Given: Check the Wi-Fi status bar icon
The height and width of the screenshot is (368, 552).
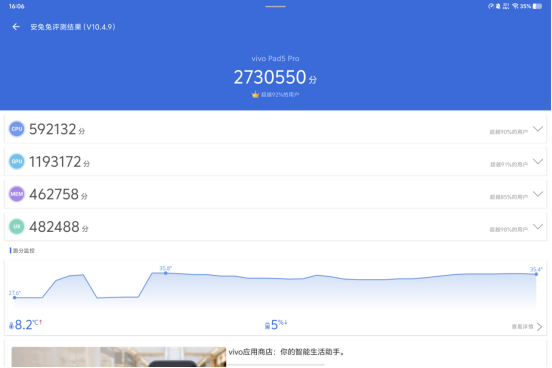Looking at the screenshot, I should [515, 6].
